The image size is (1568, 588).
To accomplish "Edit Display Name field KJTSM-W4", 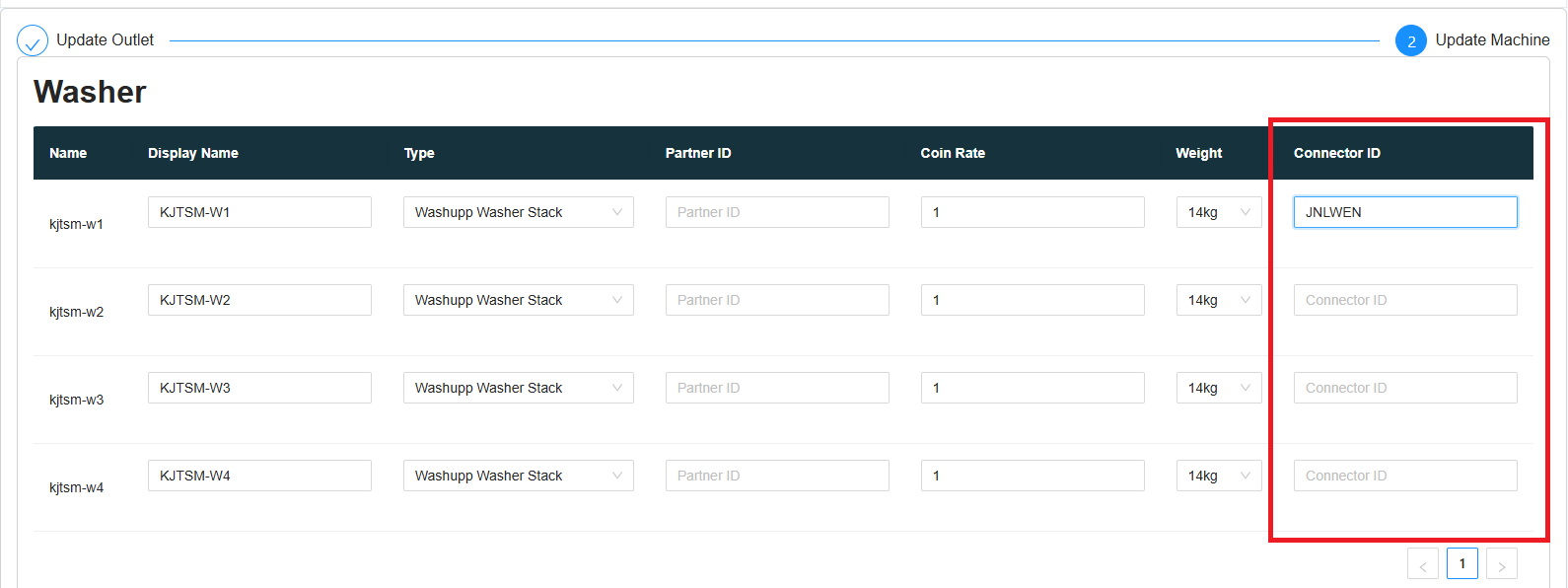I will point(259,476).
